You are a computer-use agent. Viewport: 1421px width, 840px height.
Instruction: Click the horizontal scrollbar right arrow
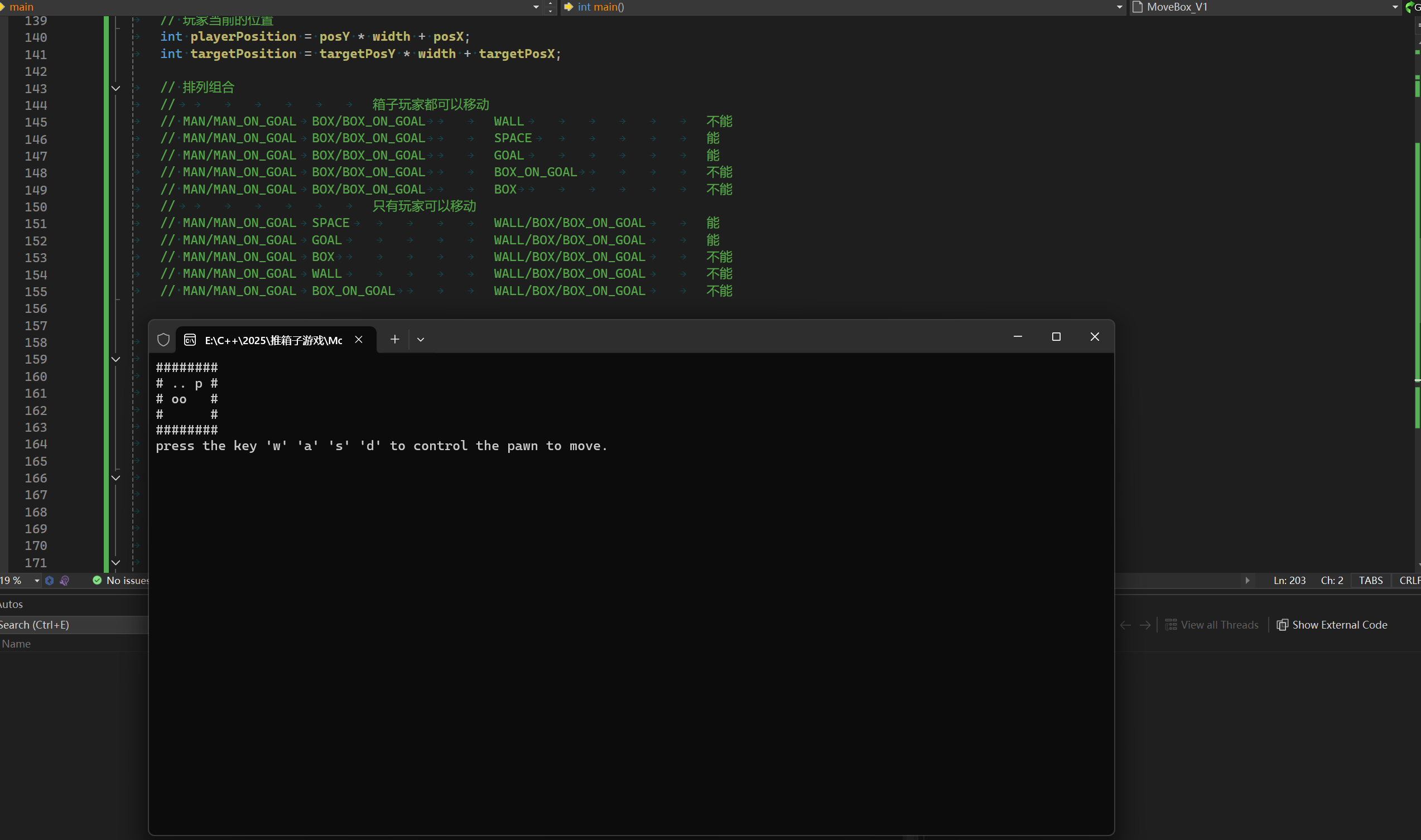[1247, 580]
